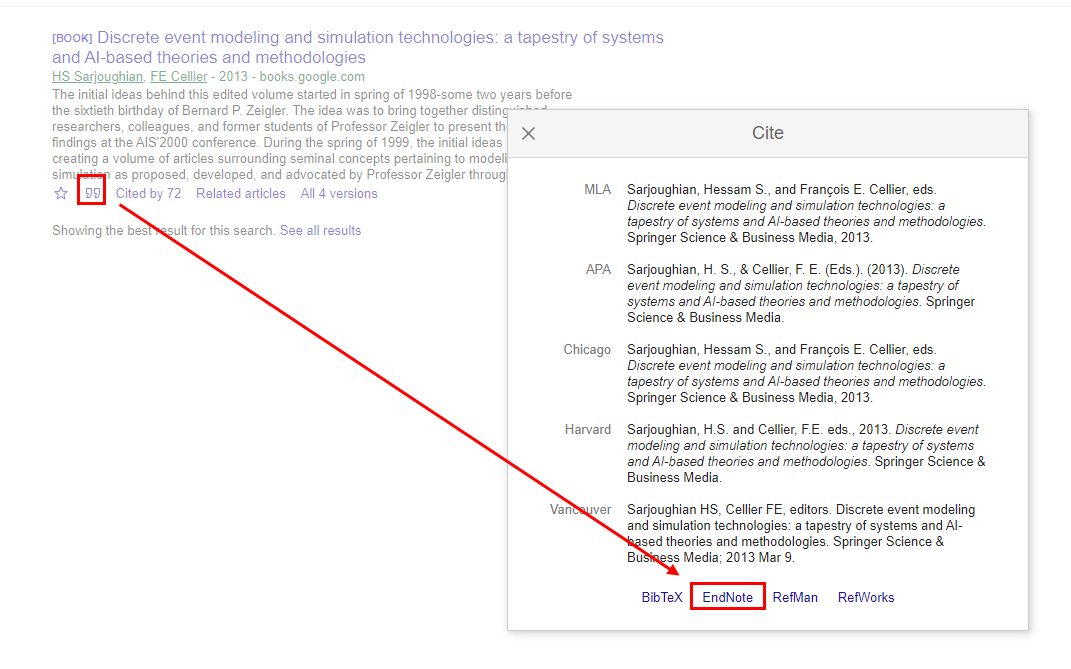Open FE Cellier's author profile
Screen dimensions: 1071x669
coord(178,76)
